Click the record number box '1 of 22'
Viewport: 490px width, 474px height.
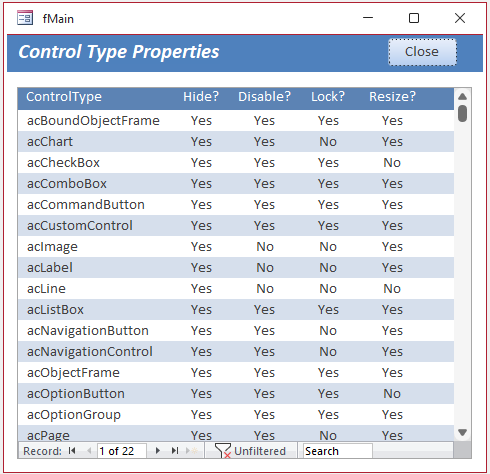(122, 451)
